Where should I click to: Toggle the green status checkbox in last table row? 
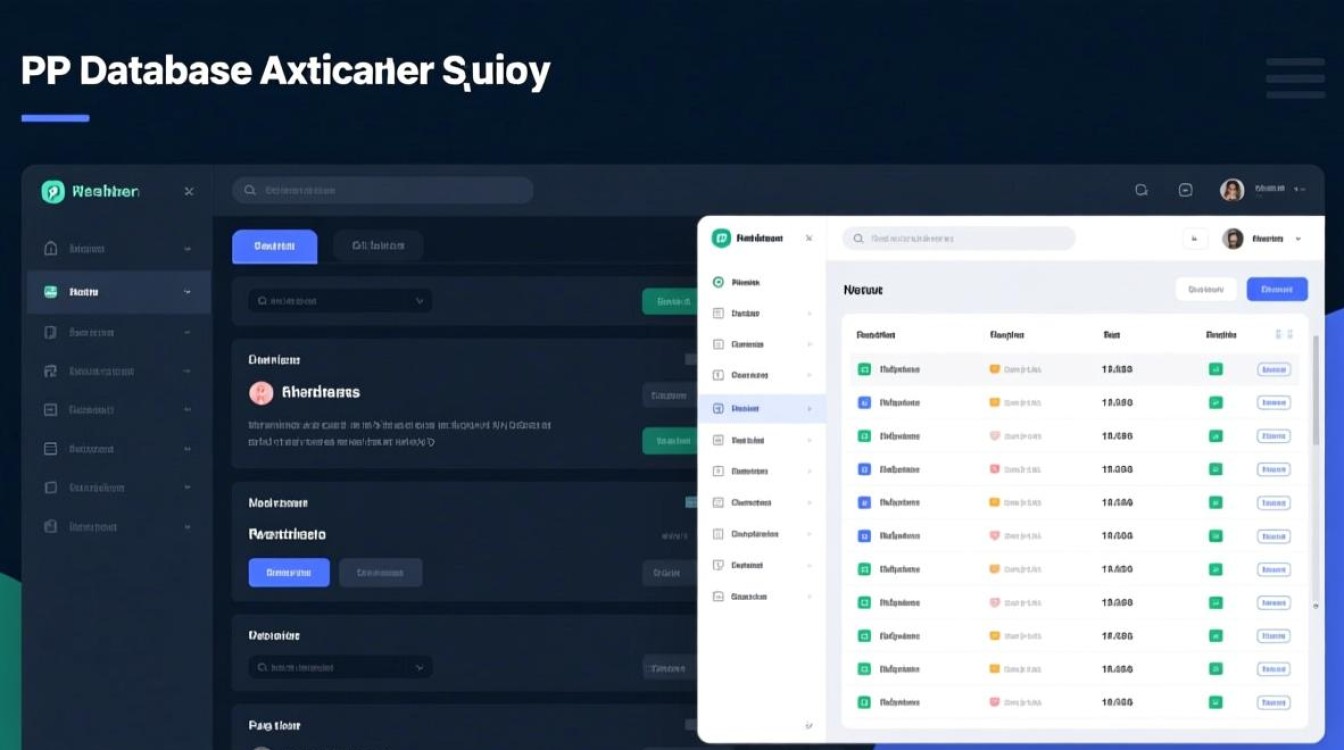pos(1216,703)
